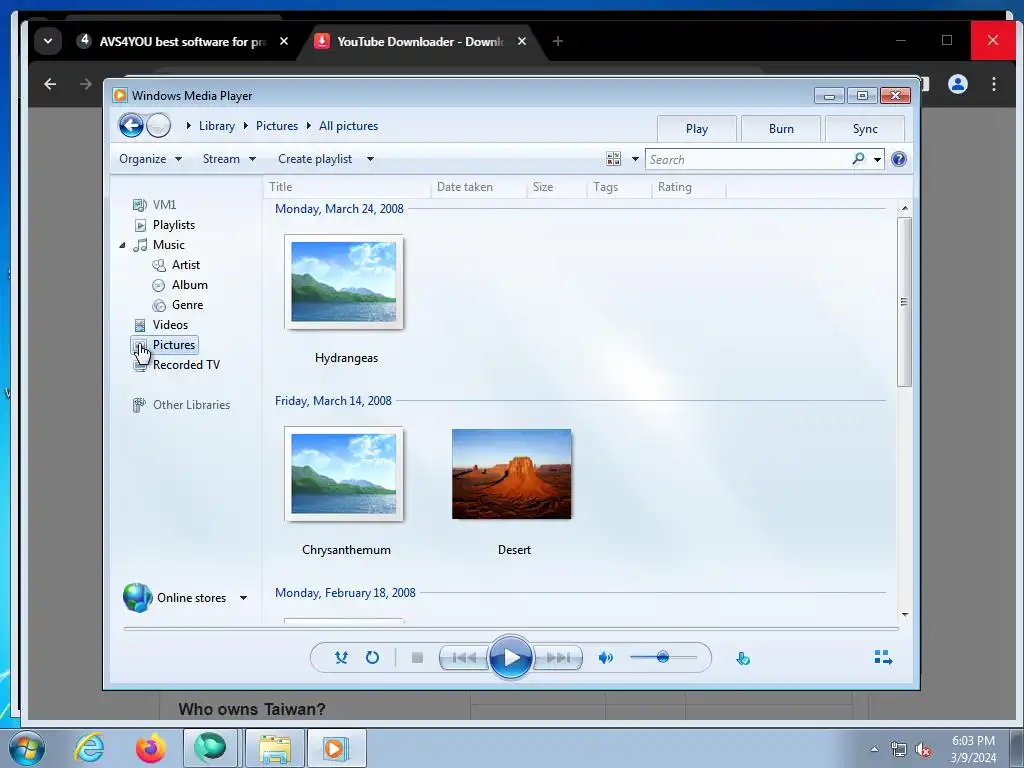The width and height of the screenshot is (1024, 768).
Task: Expand the Create playlist dropdown arrow
Action: tap(370, 159)
